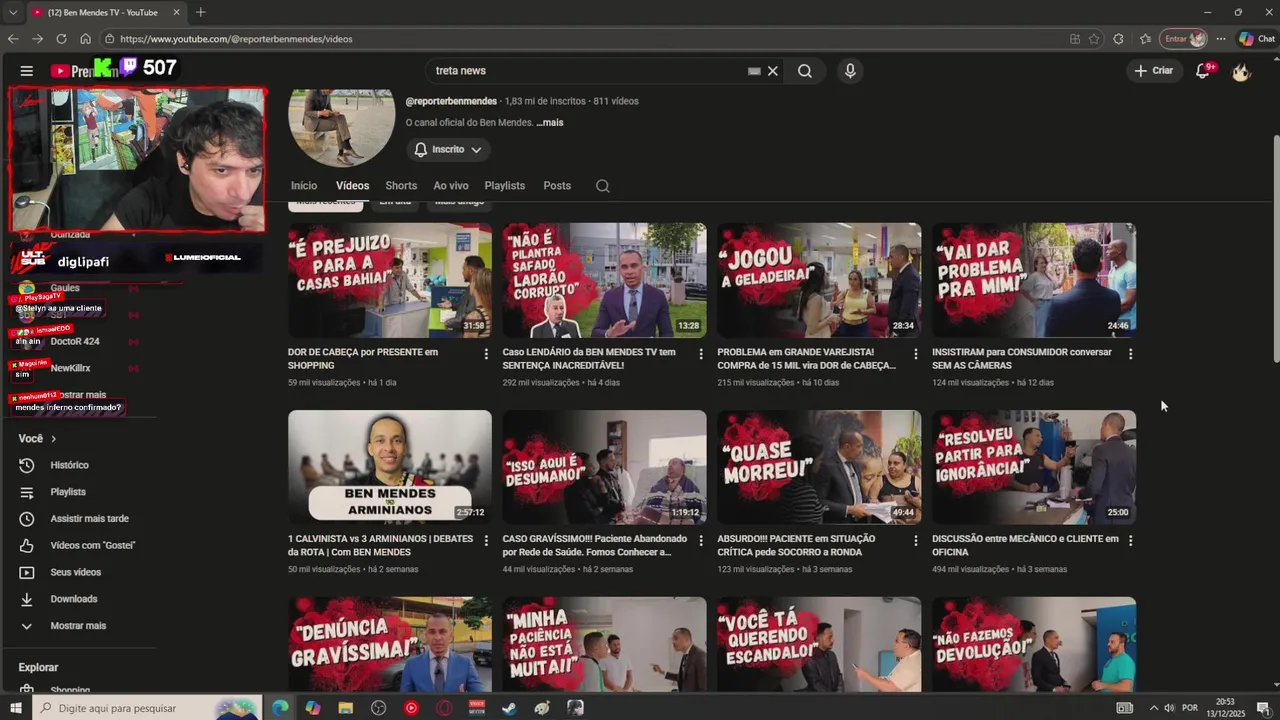Click the channel profile picture
This screenshot has width=1280, height=720.
pyautogui.click(x=342, y=128)
